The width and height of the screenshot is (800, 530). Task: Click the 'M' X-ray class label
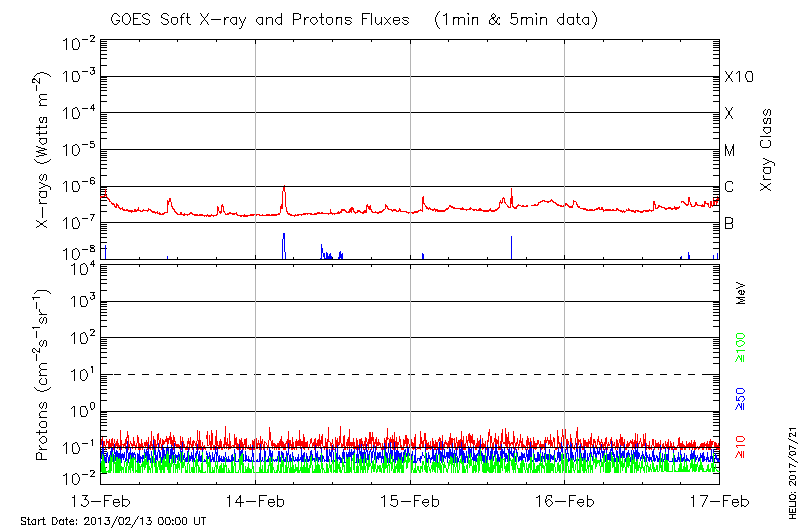tap(730, 151)
